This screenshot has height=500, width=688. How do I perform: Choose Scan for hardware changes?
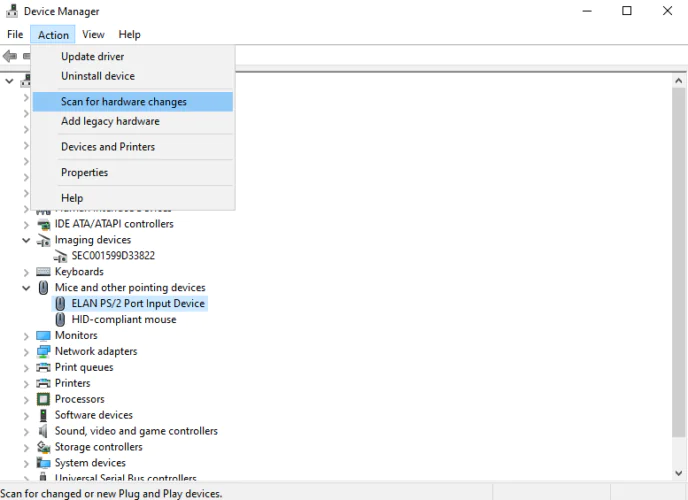(123, 102)
